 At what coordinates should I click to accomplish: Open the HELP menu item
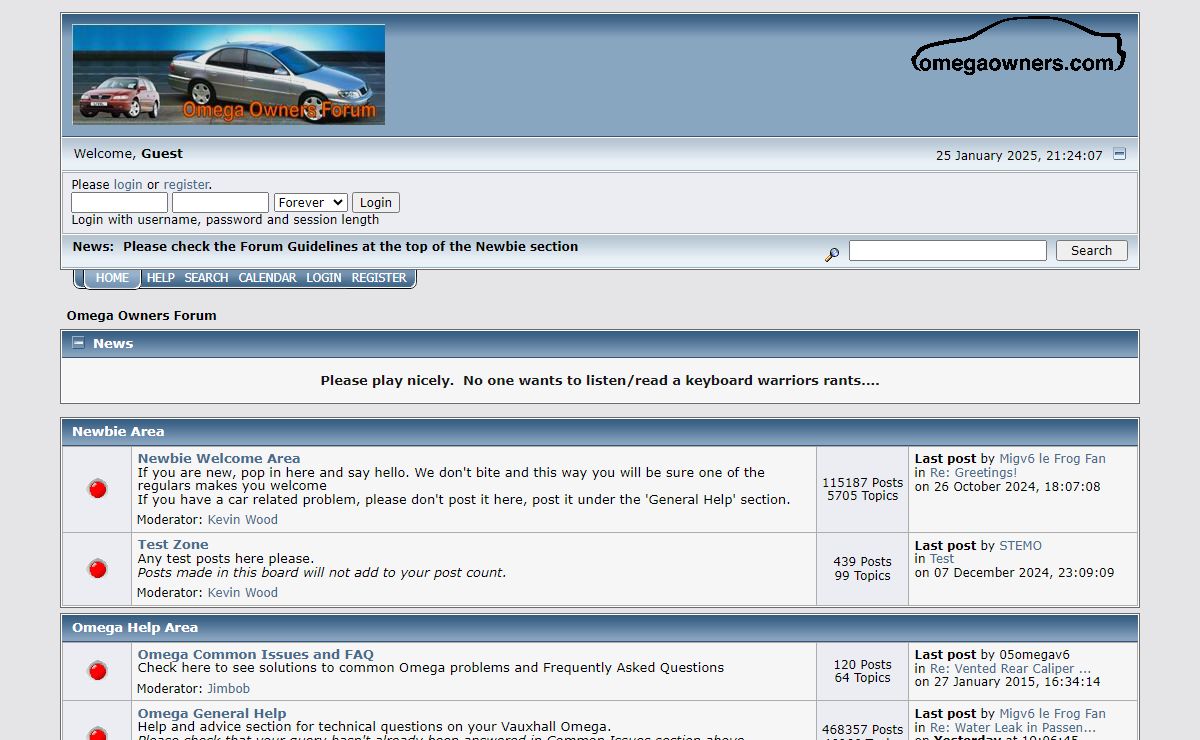pyautogui.click(x=160, y=278)
